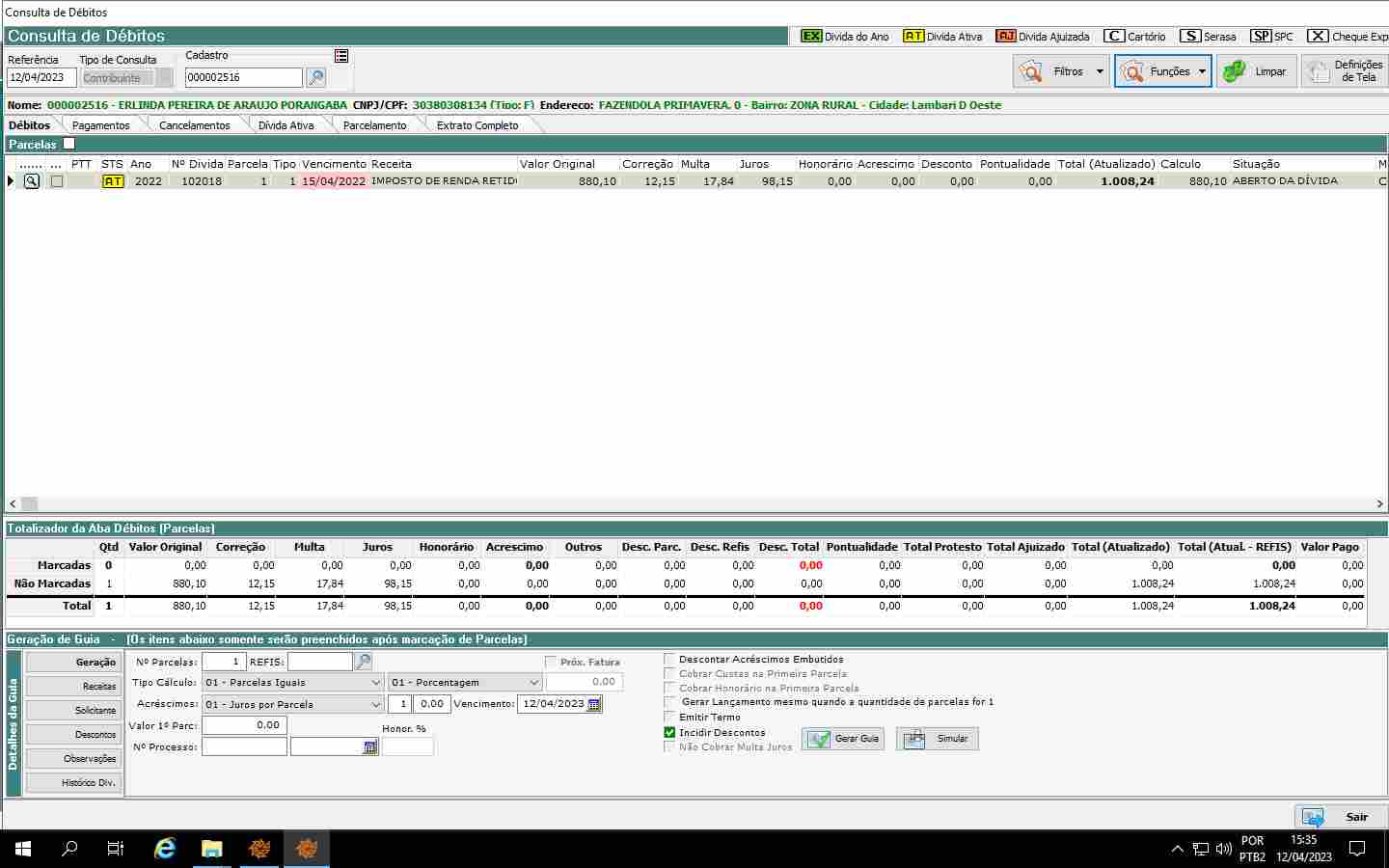Switch to the Pagamentos tab
This screenshot has width=1389, height=868.
point(100,125)
